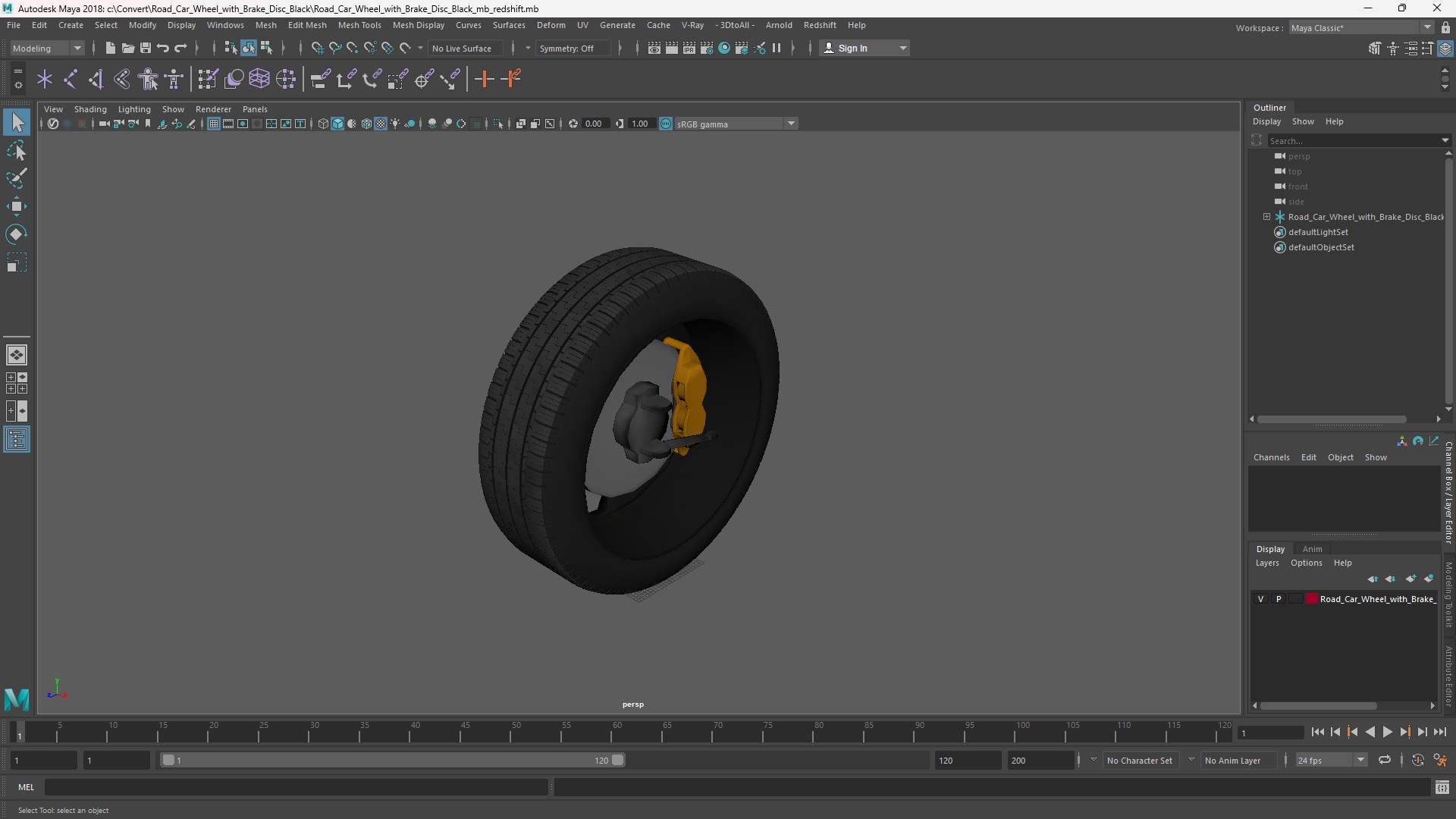The height and width of the screenshot is (819, 1456).
Task: Redo the action via the status line
Action: click(x=180, y=48)
